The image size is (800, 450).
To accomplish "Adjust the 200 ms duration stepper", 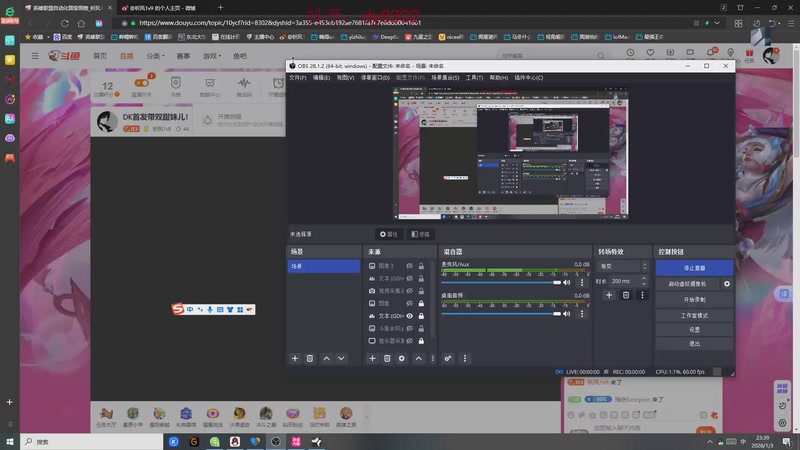I will [644, 281].
